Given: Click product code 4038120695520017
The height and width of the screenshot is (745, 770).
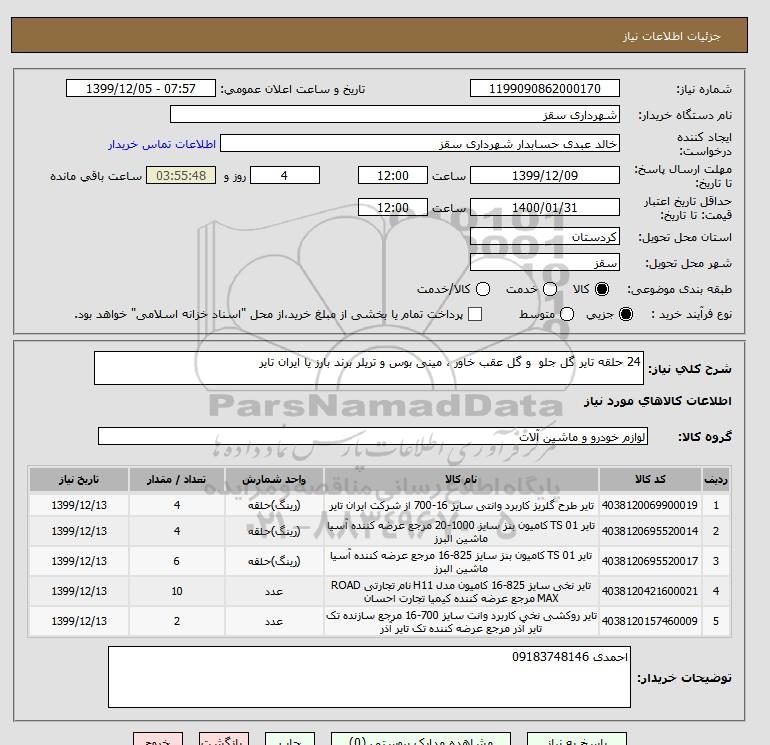Looking at the screenshot, I should [x=650, y=561].
